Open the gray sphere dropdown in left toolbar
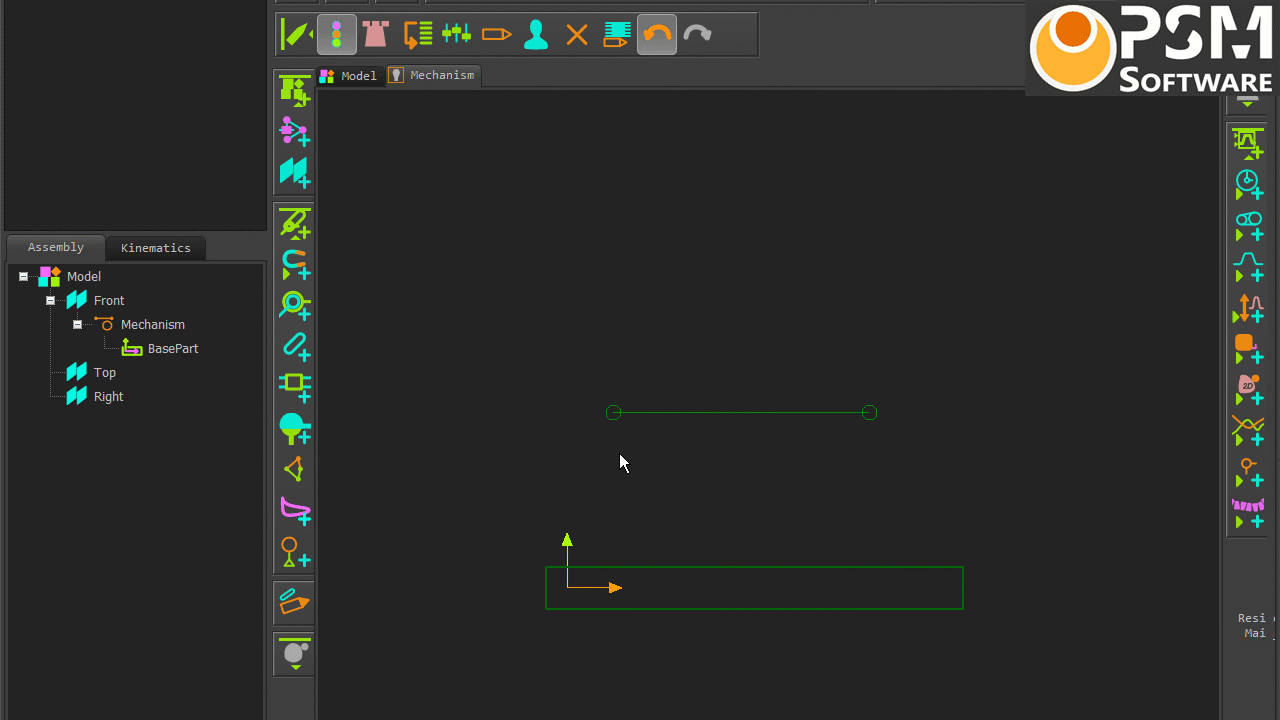 tap(294, 654)
